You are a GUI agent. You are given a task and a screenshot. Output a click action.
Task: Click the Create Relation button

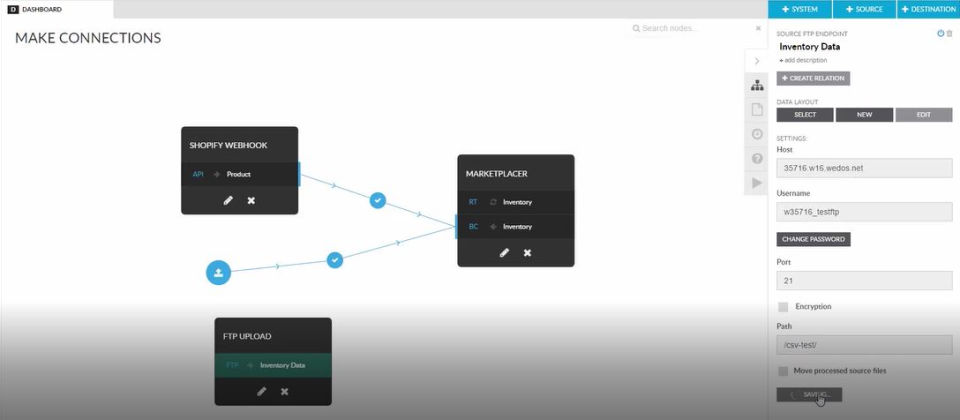coord(813,78)
